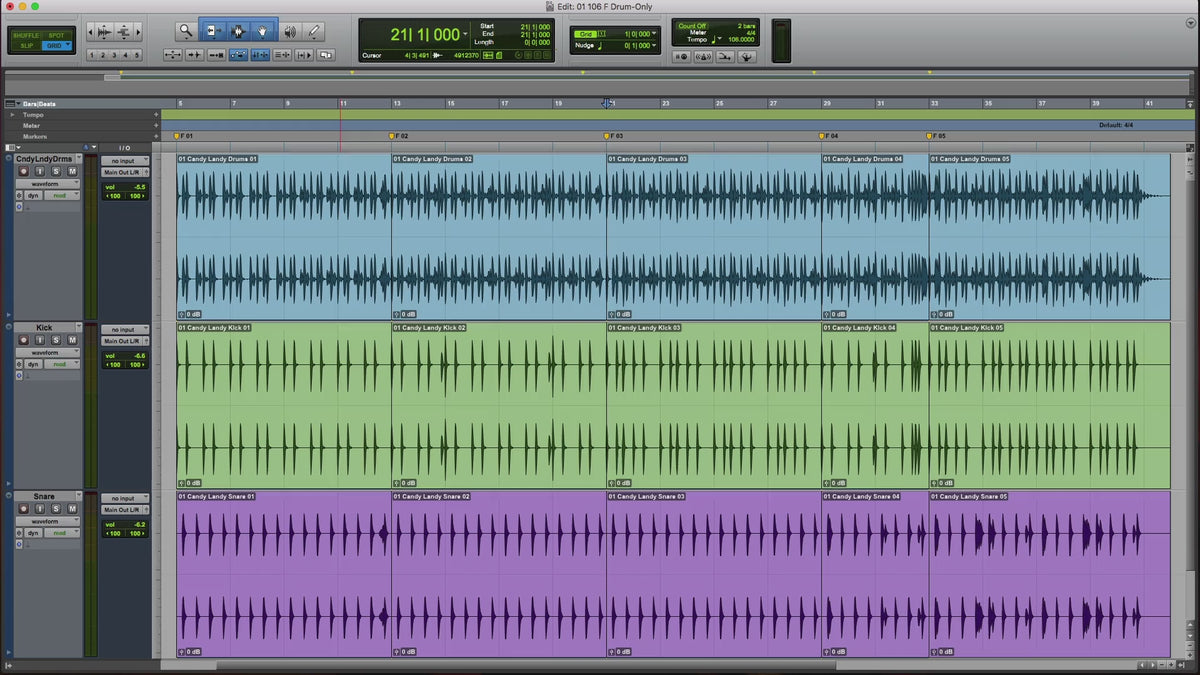Switch to Shuffle edit mode
1200x675 pixels.
click(27, 35)
